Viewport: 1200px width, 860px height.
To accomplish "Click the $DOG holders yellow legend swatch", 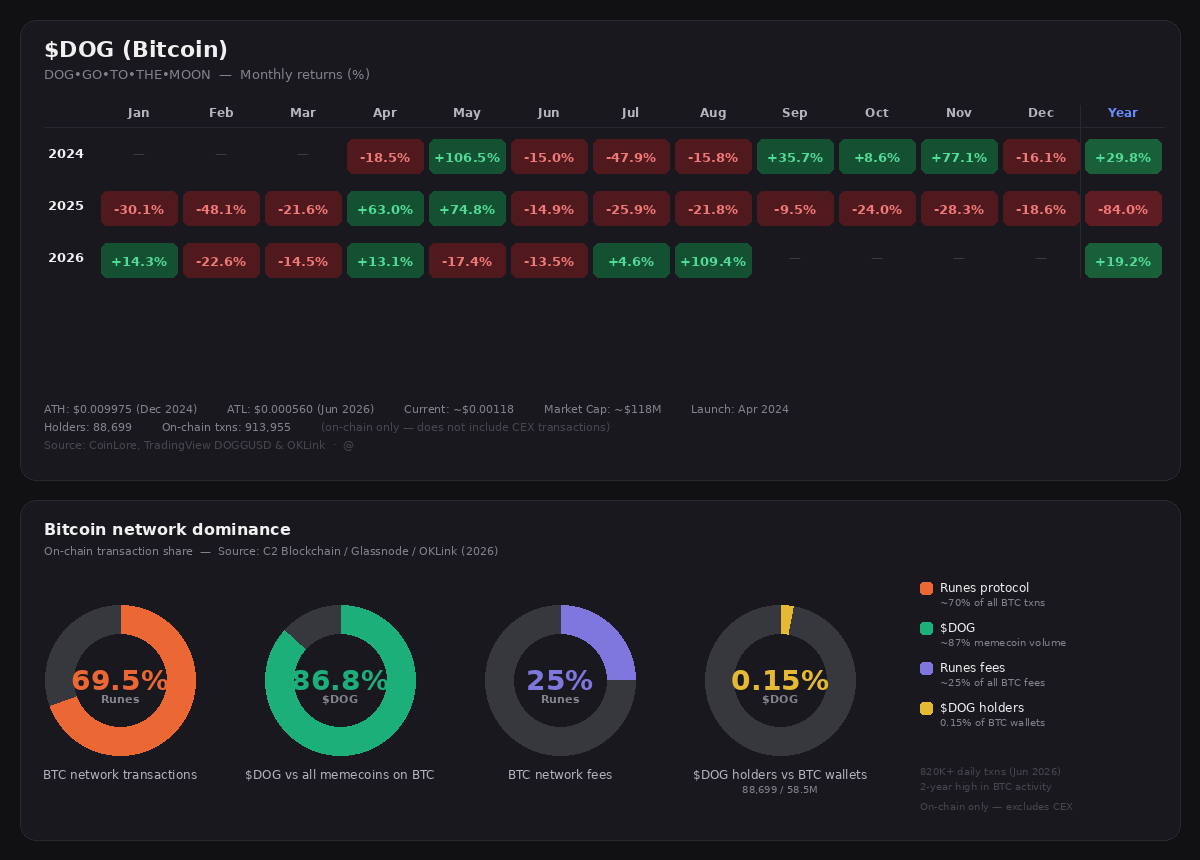I will point(926,708).
